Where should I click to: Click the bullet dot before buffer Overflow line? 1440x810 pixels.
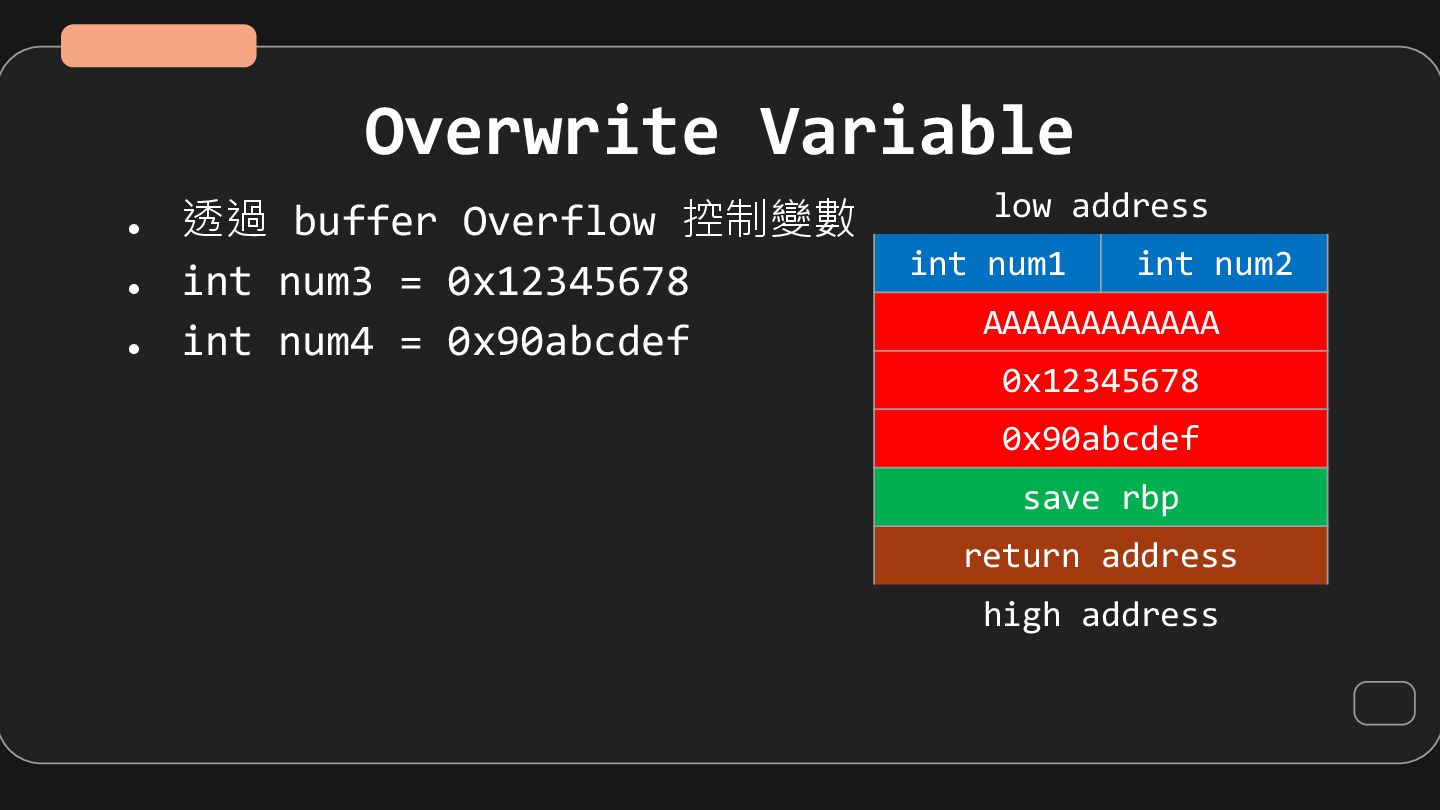pyautogui.click(x=134, y=228)
